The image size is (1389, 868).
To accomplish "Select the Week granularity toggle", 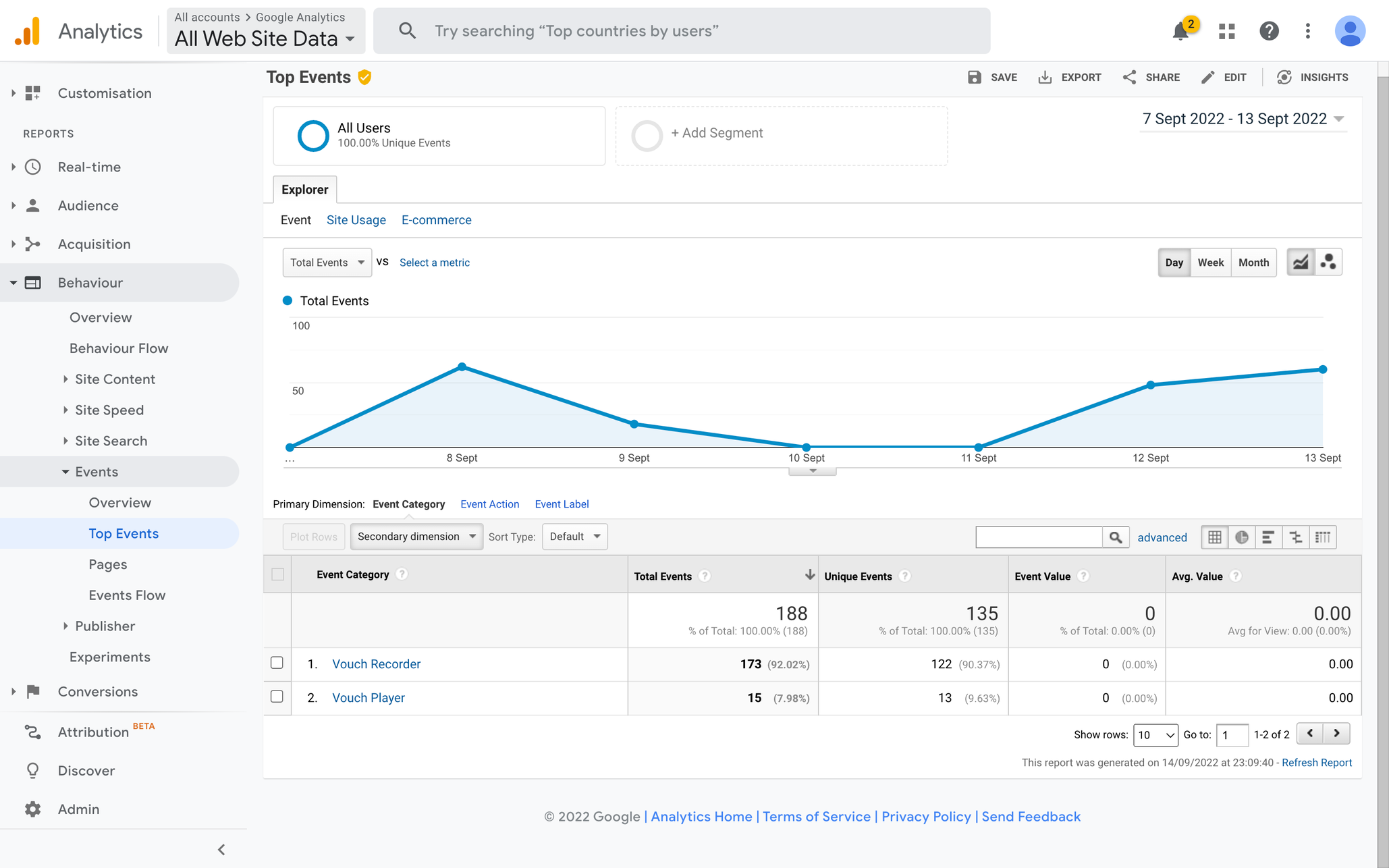I will click(1210, 263).
